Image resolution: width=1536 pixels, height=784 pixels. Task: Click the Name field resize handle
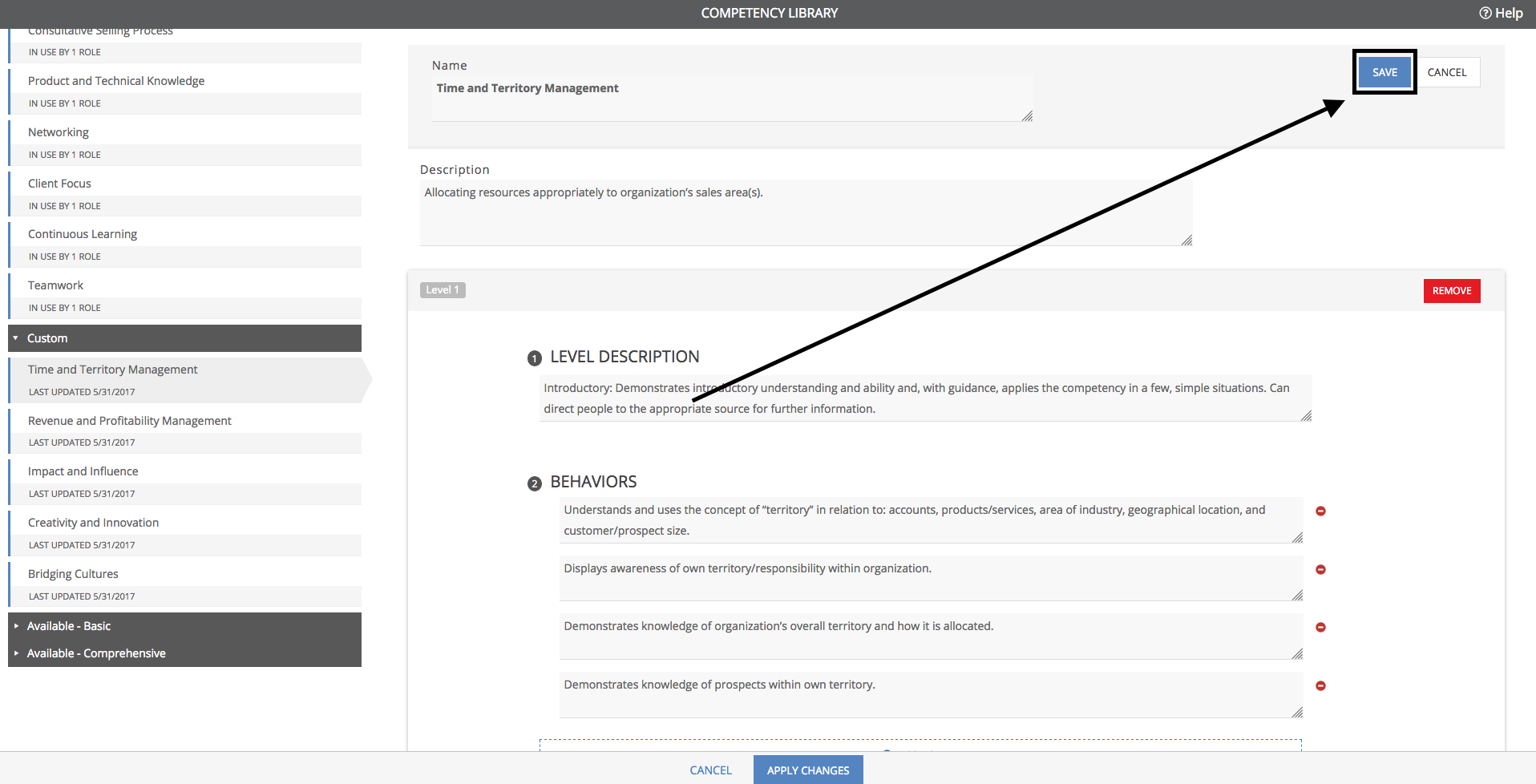[x=1027, y=116]
